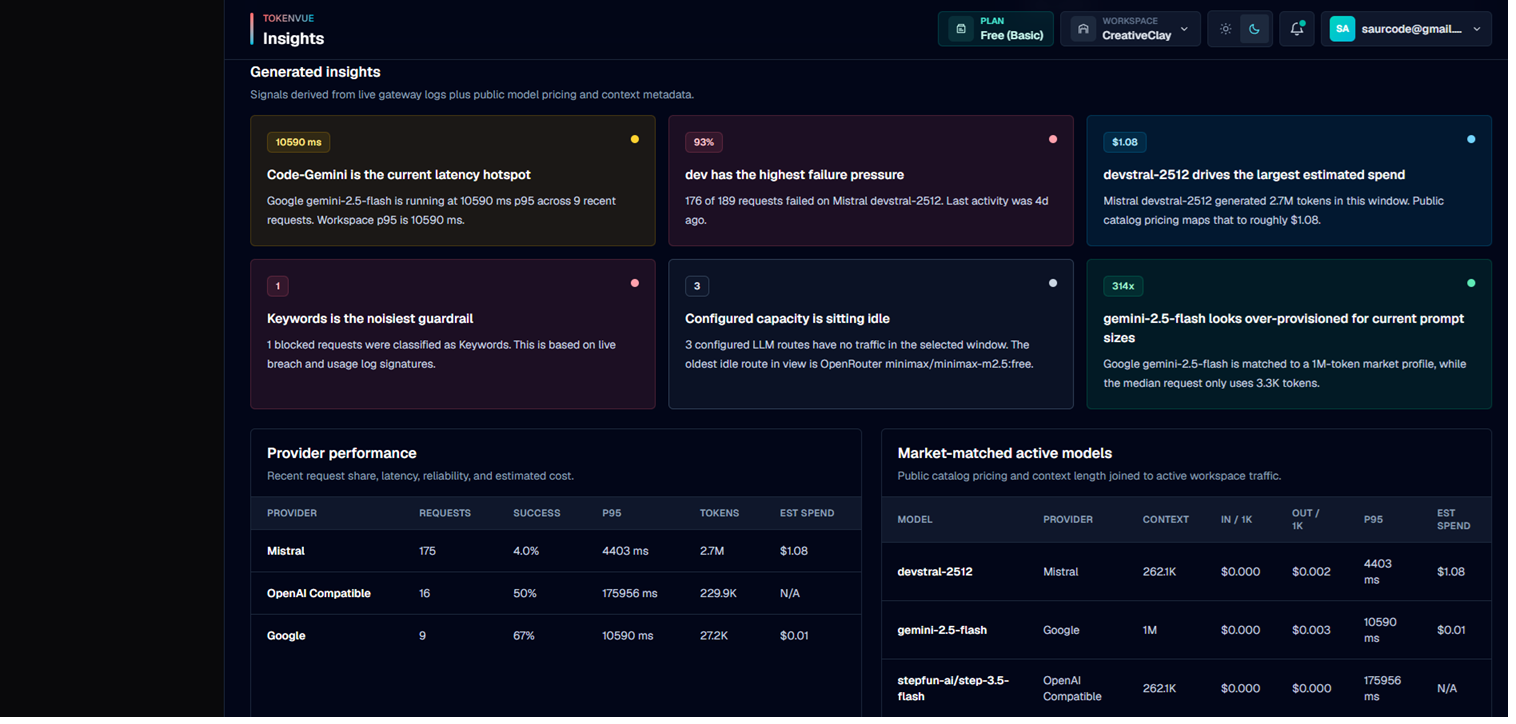This screenshot has height=724, width=1516.
Task: Click the REQUESTS column header
Action: coord(445,513)
